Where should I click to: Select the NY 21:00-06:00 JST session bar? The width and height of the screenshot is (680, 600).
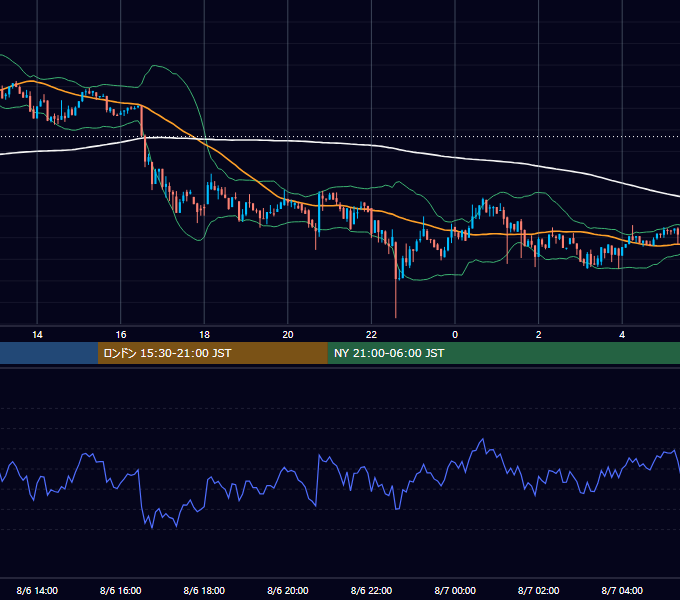point(503,353)
